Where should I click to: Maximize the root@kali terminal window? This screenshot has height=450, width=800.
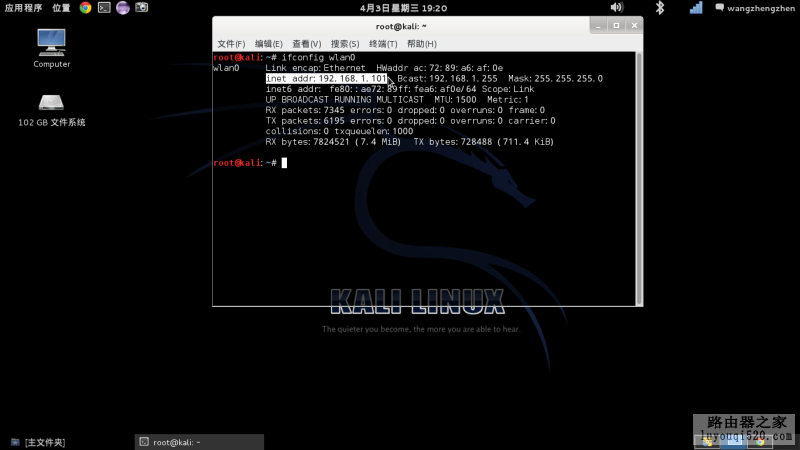click(616, 26)
